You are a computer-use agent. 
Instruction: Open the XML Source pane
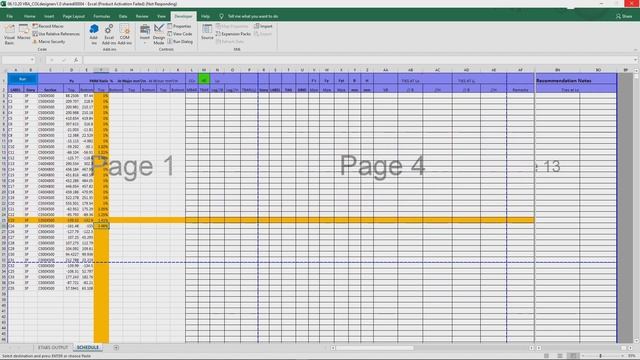tap(207, 32)
